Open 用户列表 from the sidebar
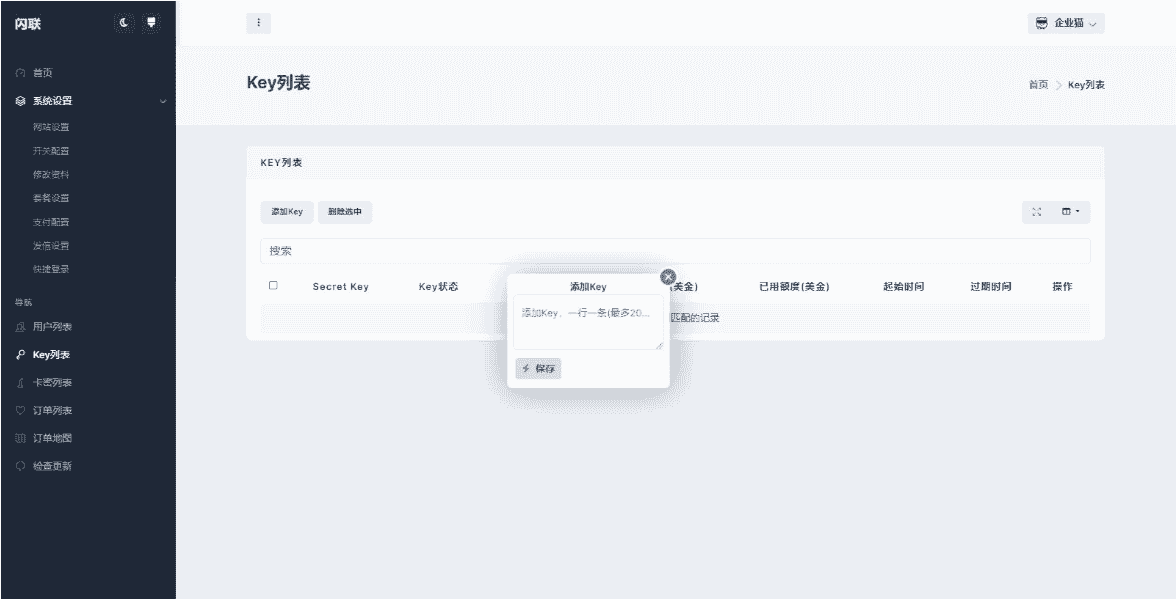1176x599 pixels. click(x=52, y=327)
